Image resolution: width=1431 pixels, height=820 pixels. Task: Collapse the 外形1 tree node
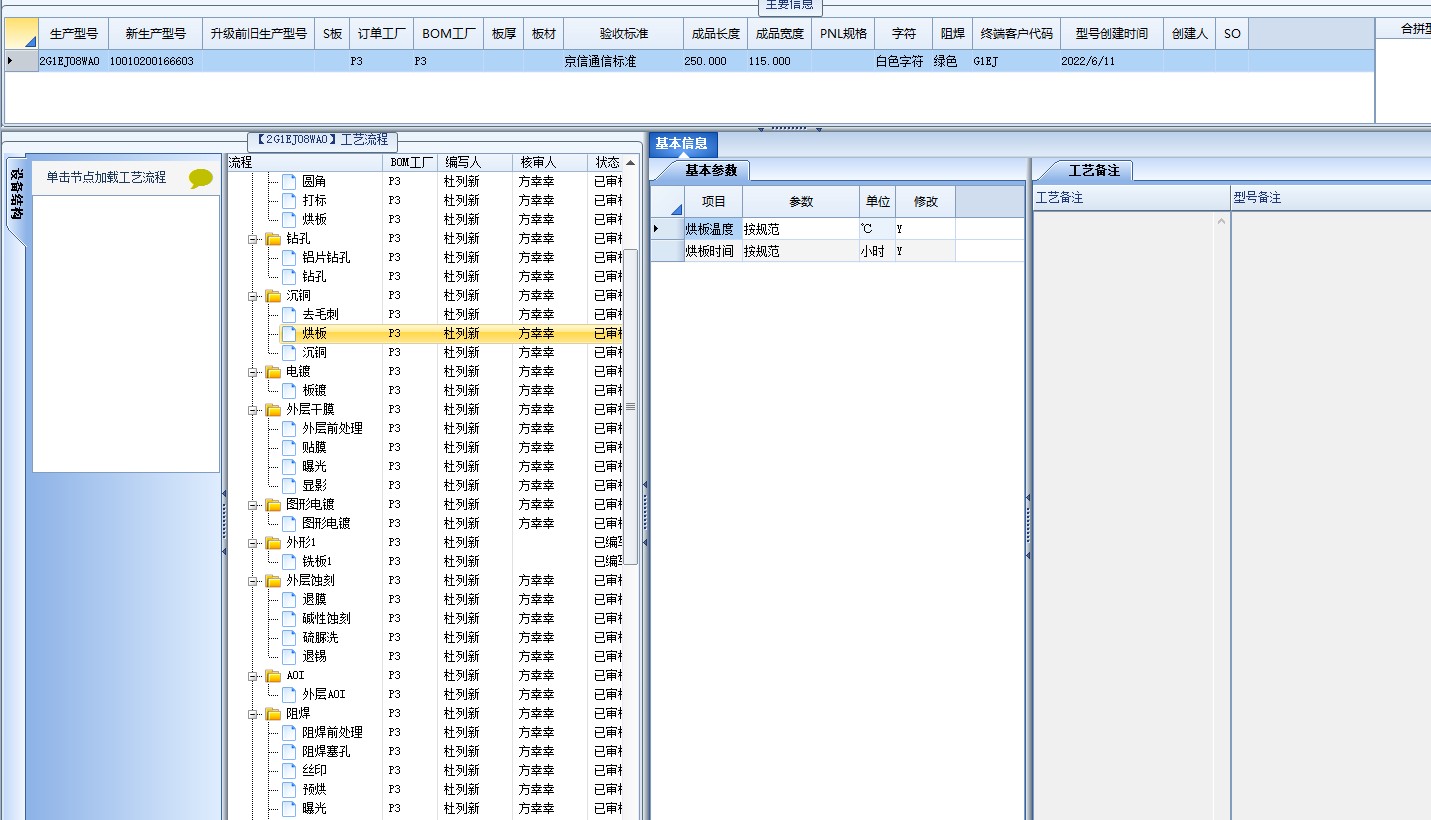[x=254, y=543]
